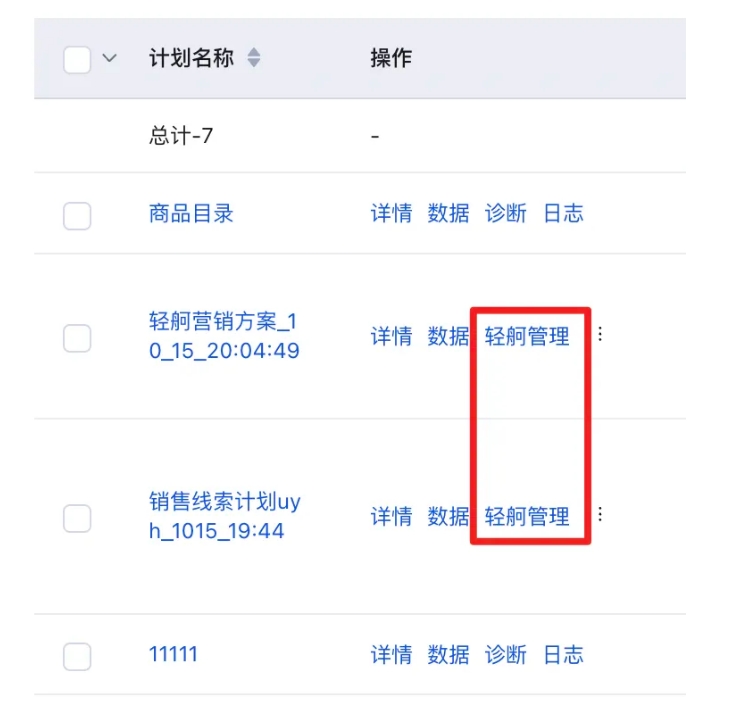Open the 11111 plan link
Screen dimensions: 756x711
pyautogui.click(x=174, y=654)
